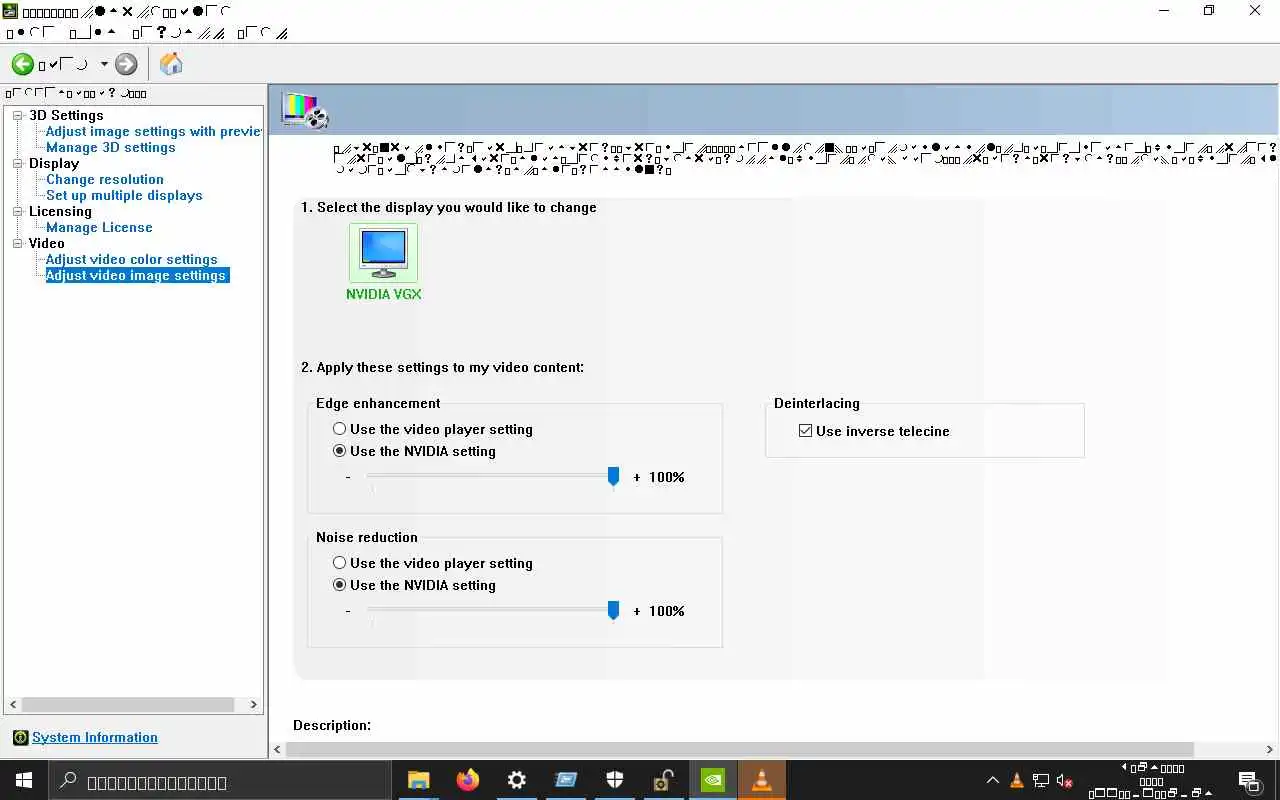Screen dimensions: 1280x800
Task: Click the muted volume tray icon
Action: (1065, 781)
